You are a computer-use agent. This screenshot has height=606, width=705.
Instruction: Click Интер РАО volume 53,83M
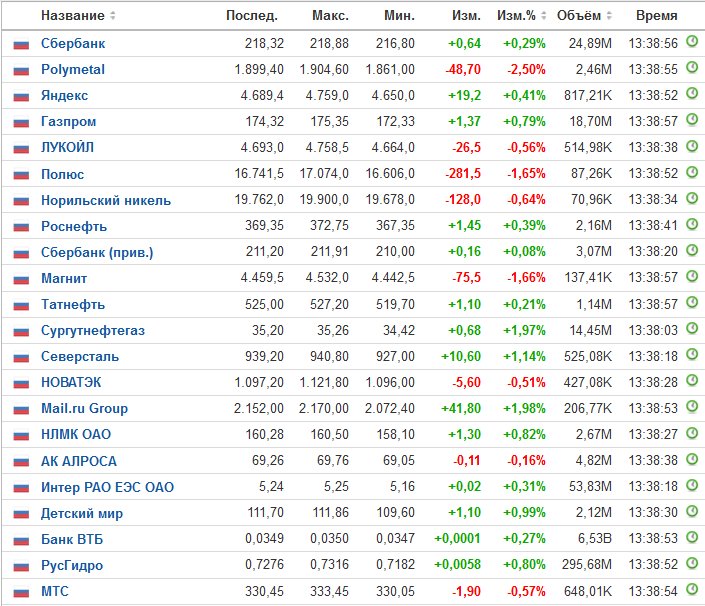pos(591,487)
